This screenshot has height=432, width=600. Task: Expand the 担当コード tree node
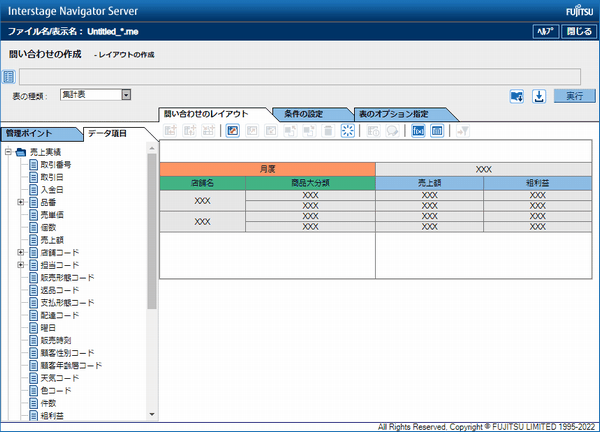pyautogui.click(x=21, y=265)
